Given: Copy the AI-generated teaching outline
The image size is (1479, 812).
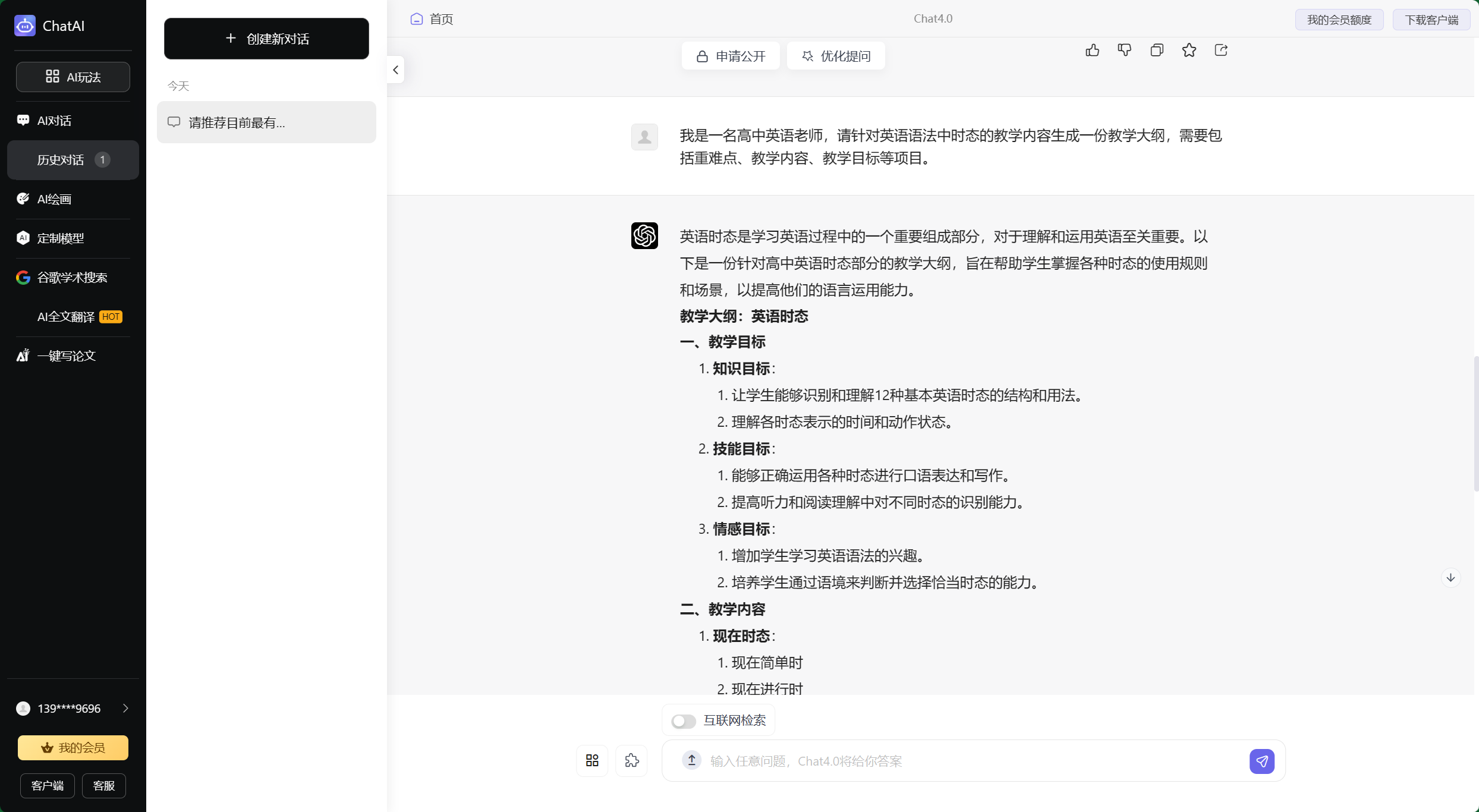Looking at the screenshot, I should [x=1157, y=50].
